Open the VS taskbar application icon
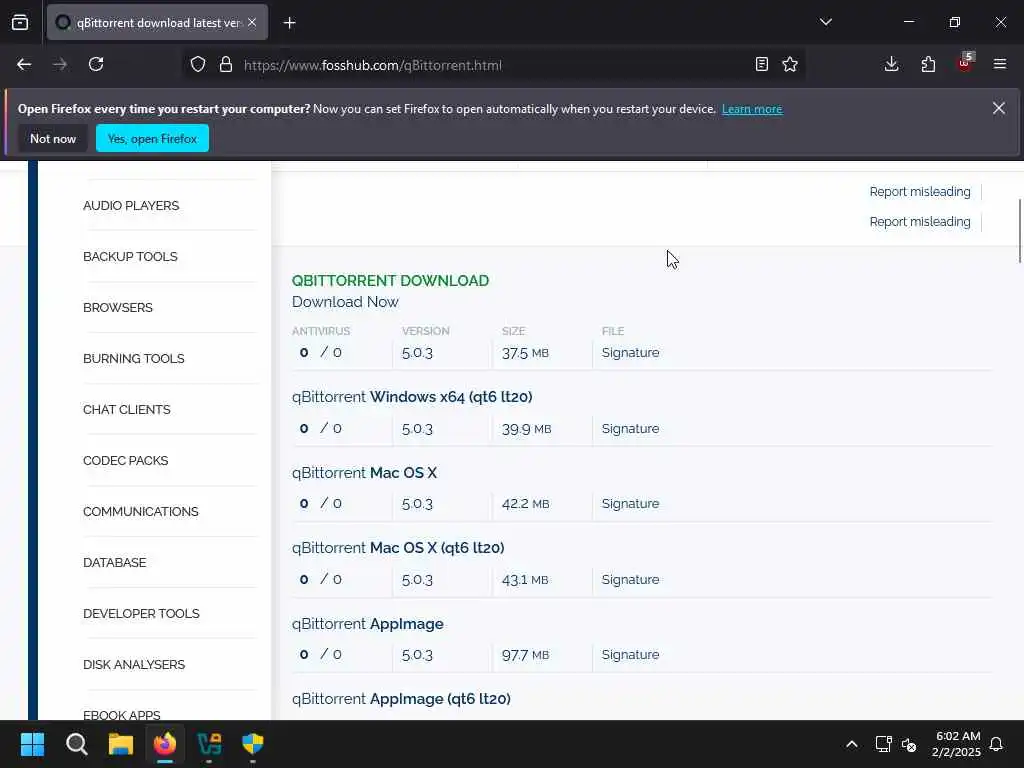 pyautogui.click(x=209, y=744)
